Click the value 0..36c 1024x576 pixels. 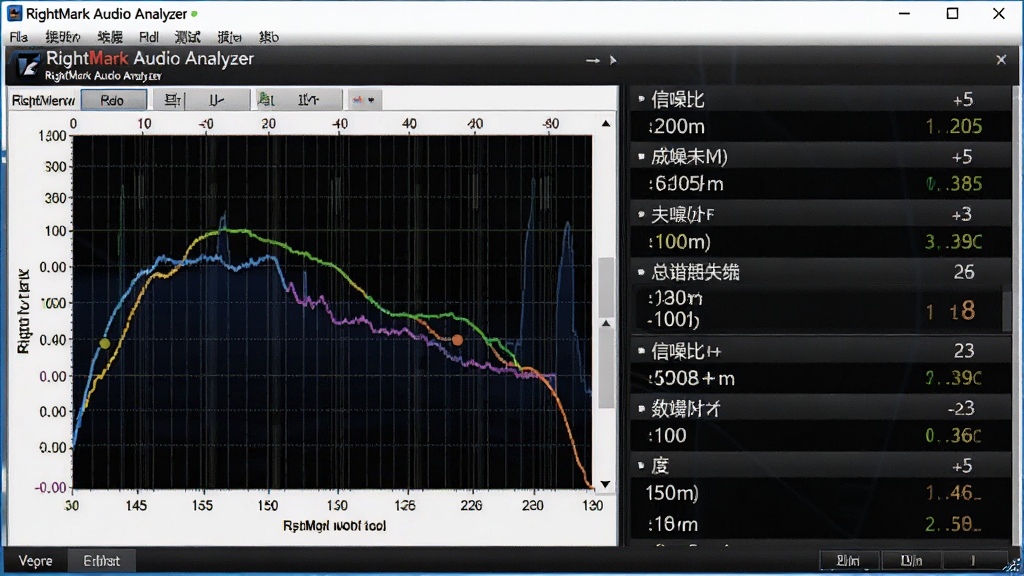point(953,436)
